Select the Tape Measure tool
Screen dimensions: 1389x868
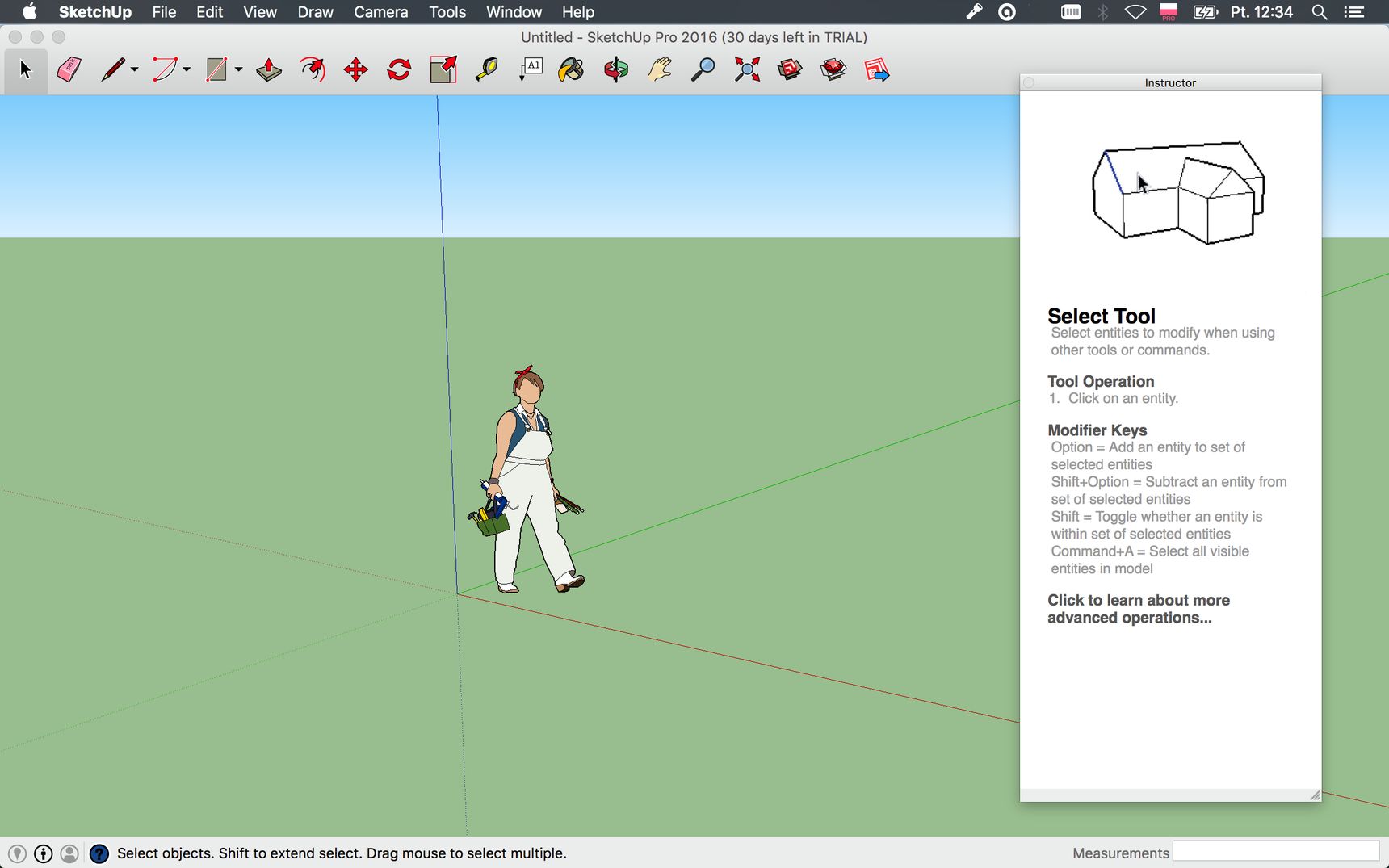(486, 70)
